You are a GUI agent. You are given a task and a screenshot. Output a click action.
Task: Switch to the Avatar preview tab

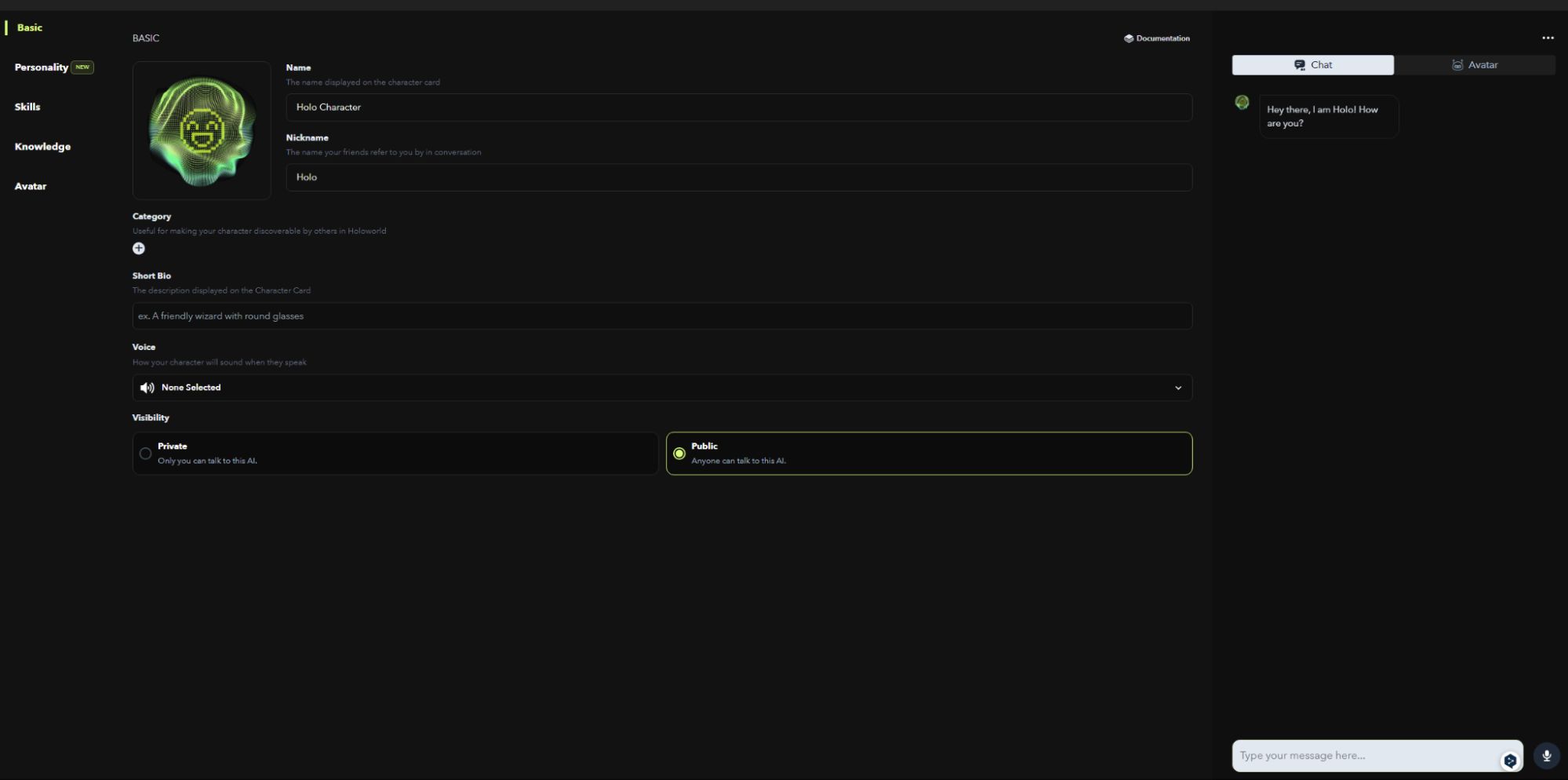click(1474, 65)
